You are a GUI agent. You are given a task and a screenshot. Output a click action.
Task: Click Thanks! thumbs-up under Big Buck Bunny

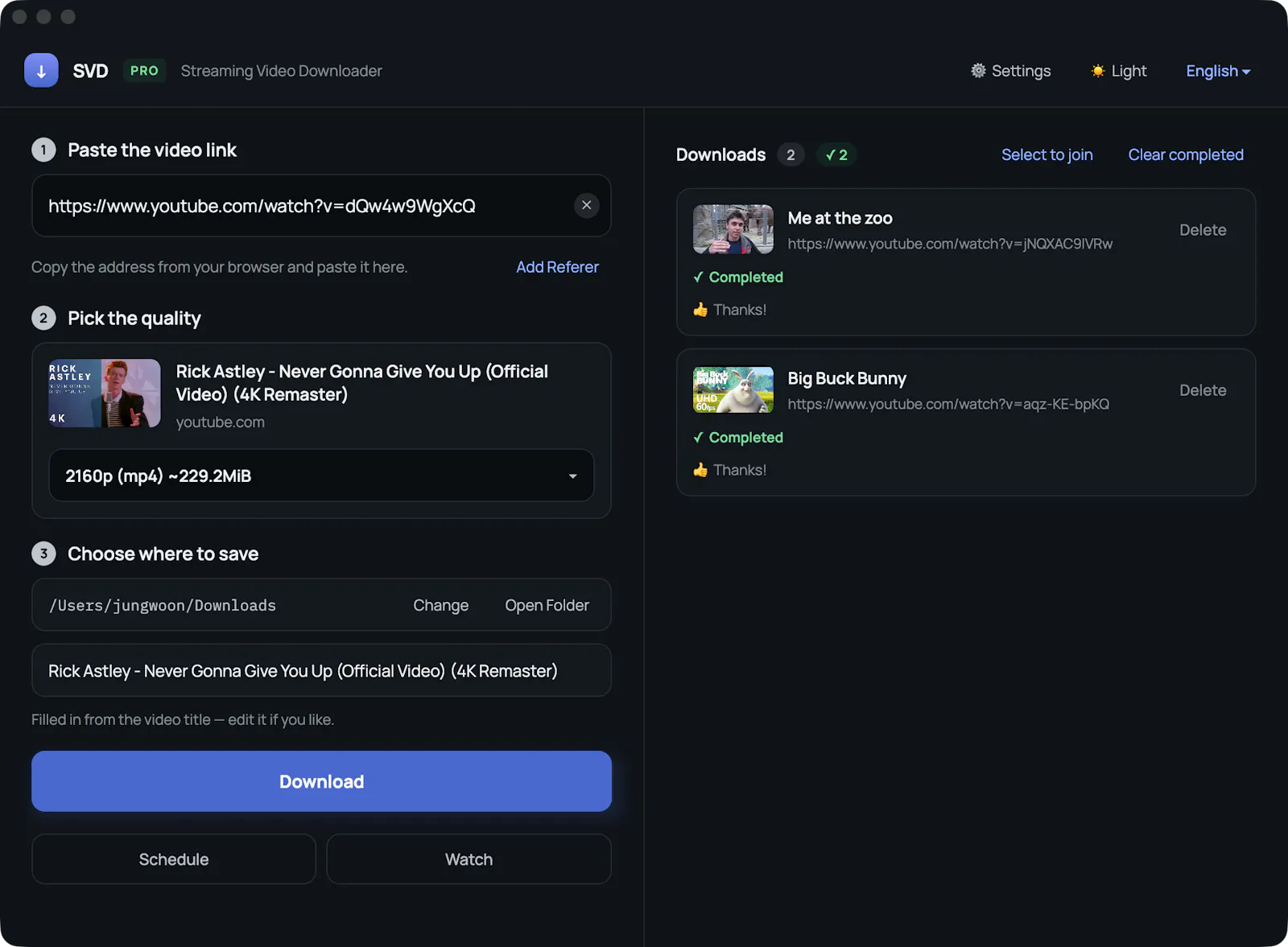point(729,470)
